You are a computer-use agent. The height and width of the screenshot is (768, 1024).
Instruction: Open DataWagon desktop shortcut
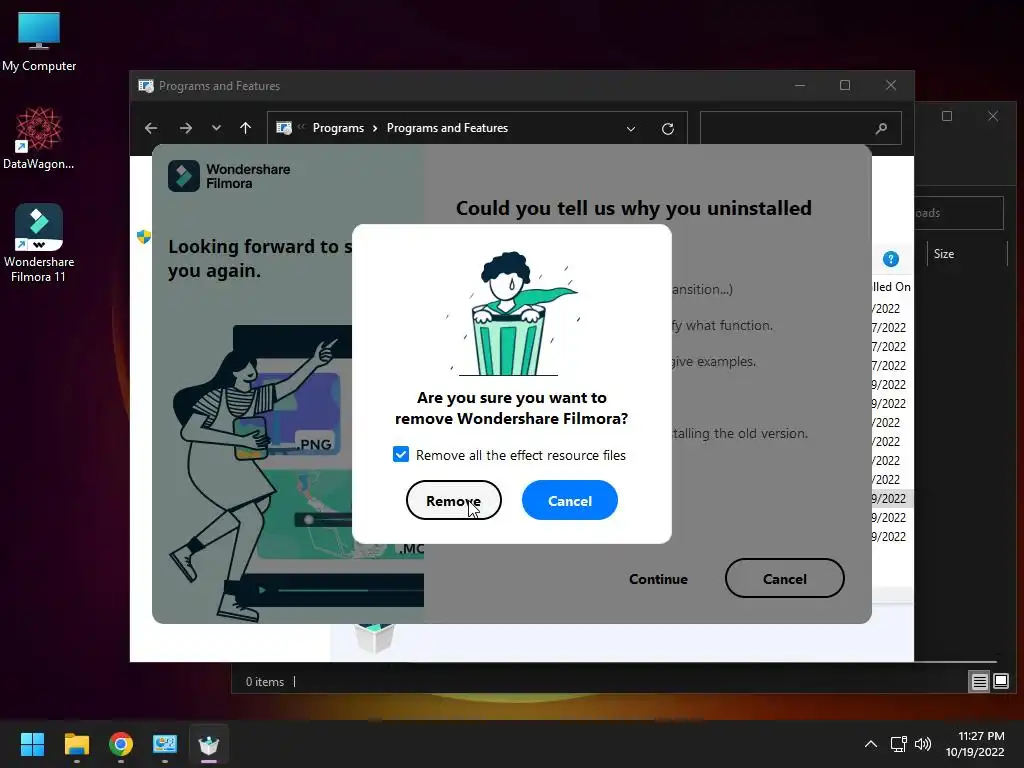pos(39,139)
